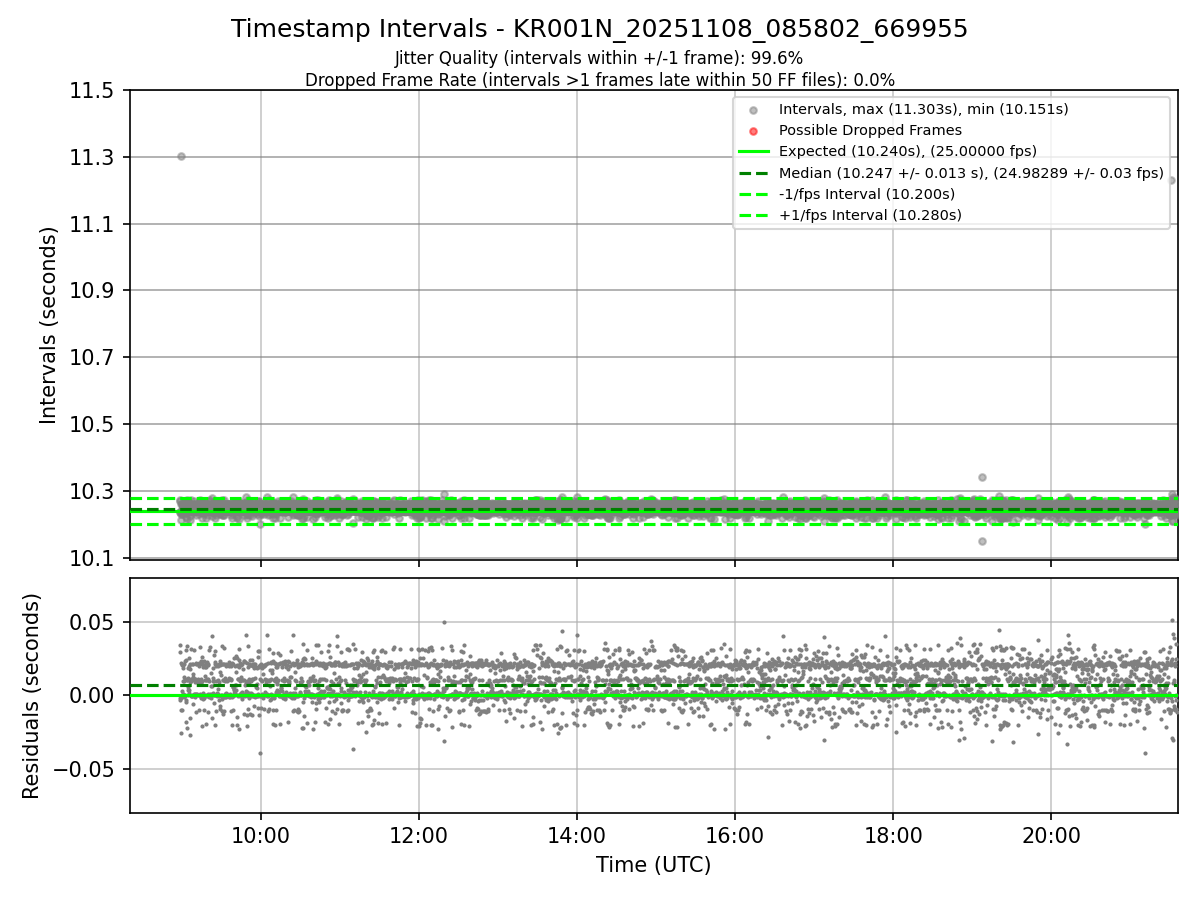Click the solid green line sample beside 'Expected'

tap(754, 152)
